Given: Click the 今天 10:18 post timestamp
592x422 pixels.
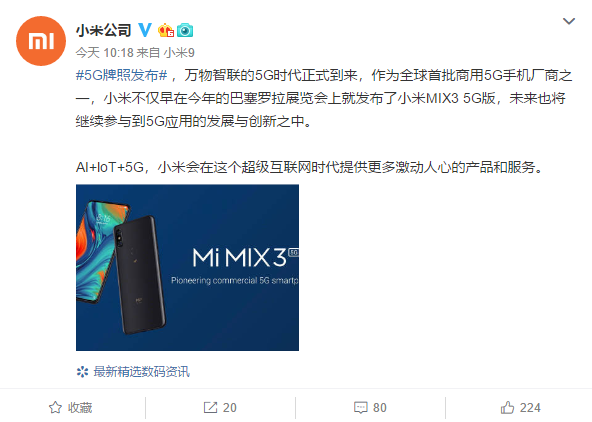Looking at the screenshot, I should point(104,53).
